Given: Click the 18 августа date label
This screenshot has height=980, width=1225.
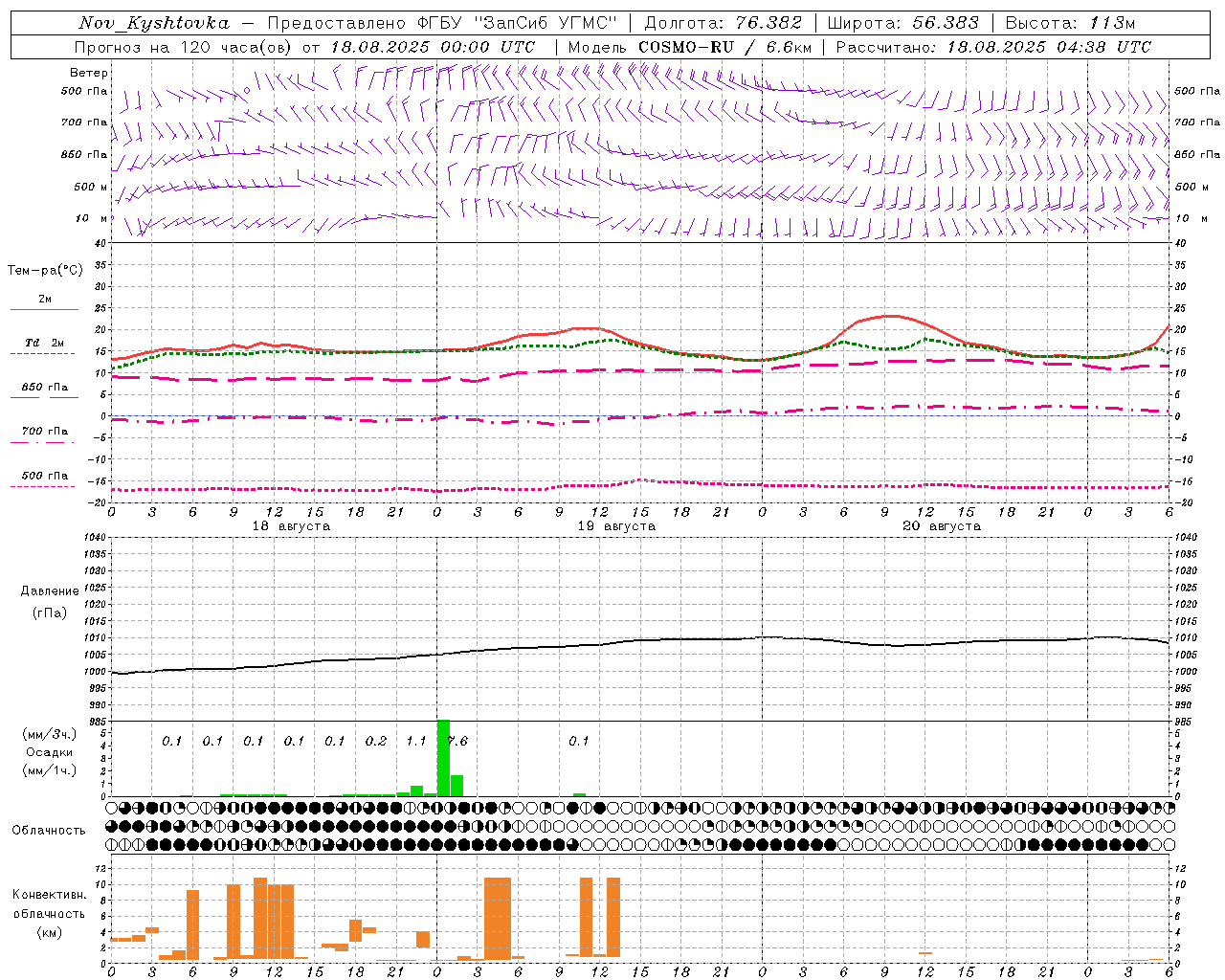Looking at the screenshot, I should click(x=291, y=526).
